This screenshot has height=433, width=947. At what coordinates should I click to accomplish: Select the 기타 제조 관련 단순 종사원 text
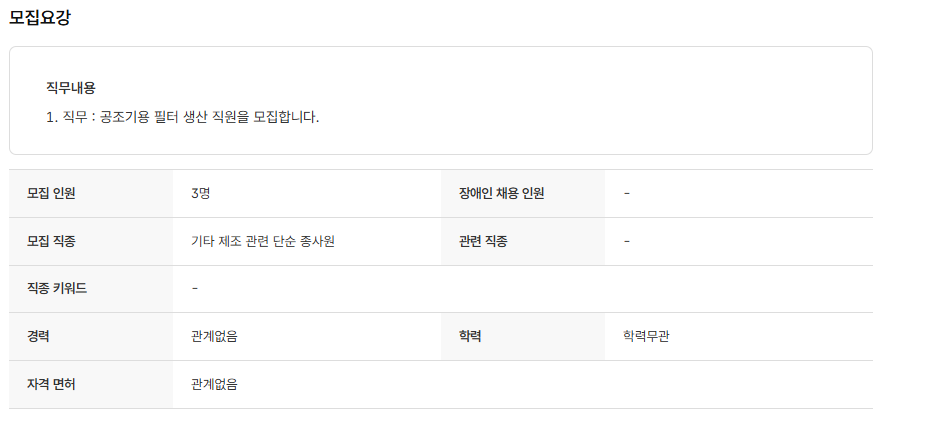coord(262,241)
